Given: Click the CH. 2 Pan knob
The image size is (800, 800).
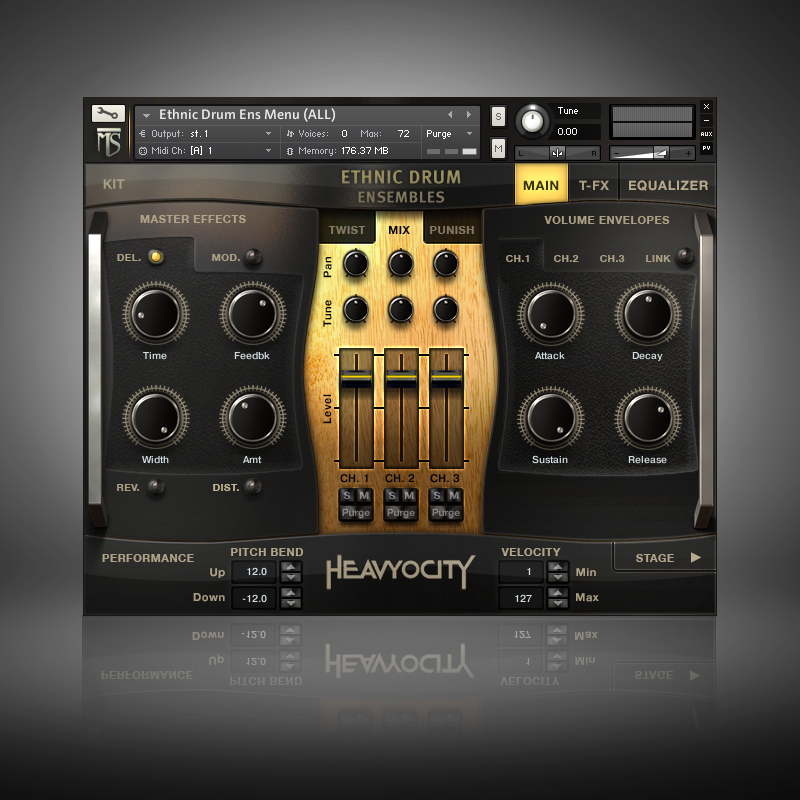Looking at the screenshot, I should point(401,263).
